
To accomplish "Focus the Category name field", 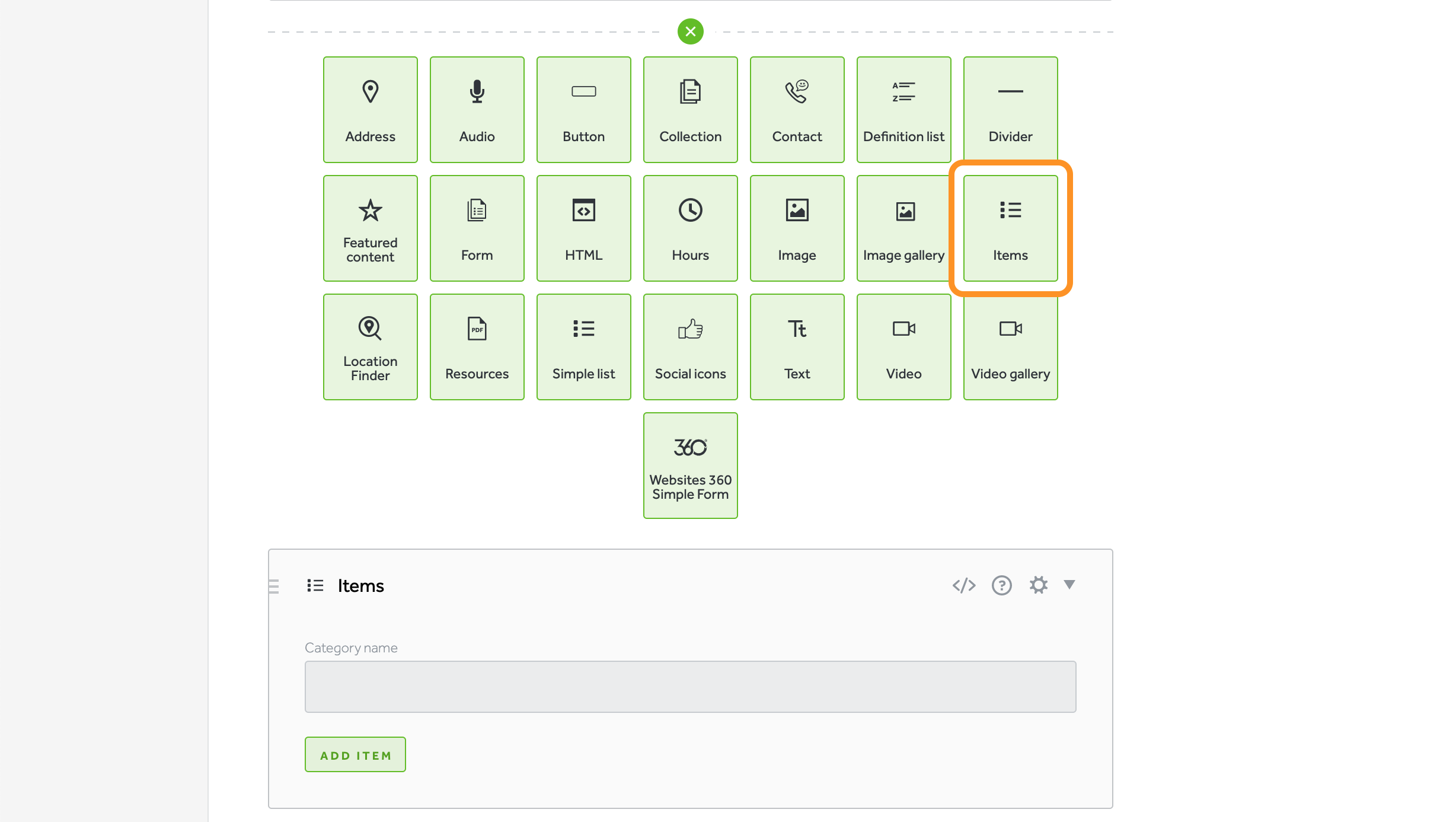I will tap(690, 687).
